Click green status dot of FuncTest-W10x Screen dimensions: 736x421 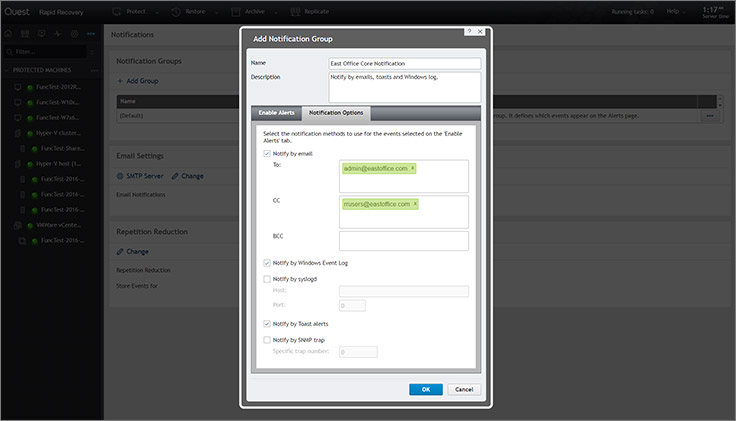coord(30,102)
